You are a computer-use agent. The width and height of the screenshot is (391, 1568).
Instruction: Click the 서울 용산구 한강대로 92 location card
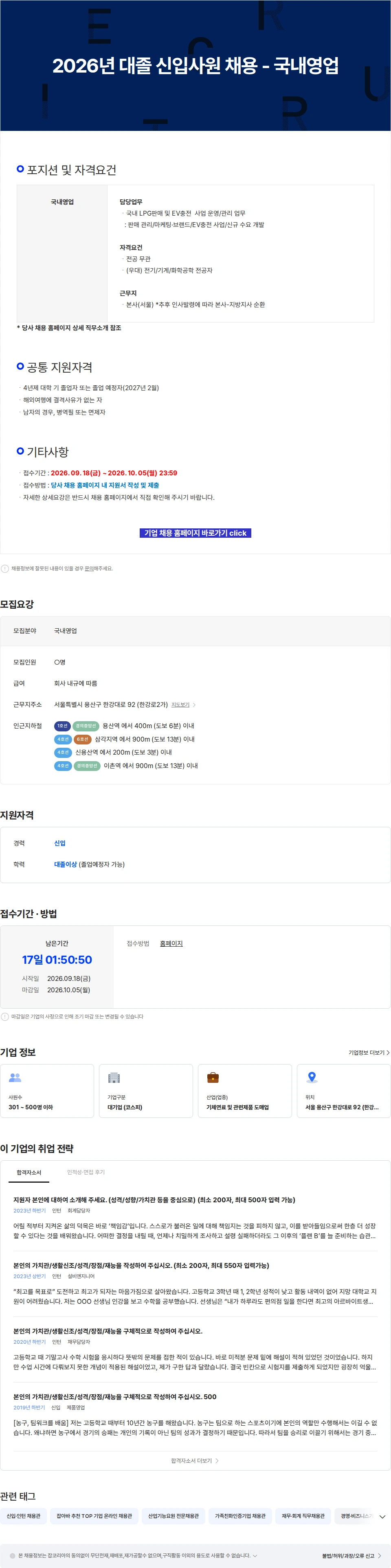(x=344, y=1090)
